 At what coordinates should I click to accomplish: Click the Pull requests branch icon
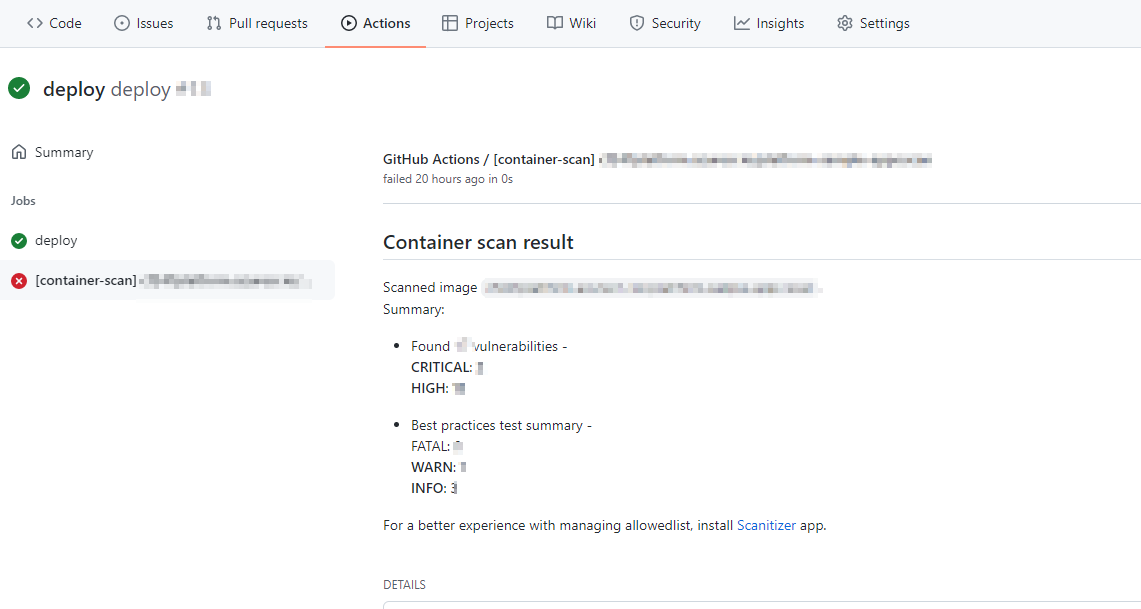pyautogui.click(x=214, y=23)
